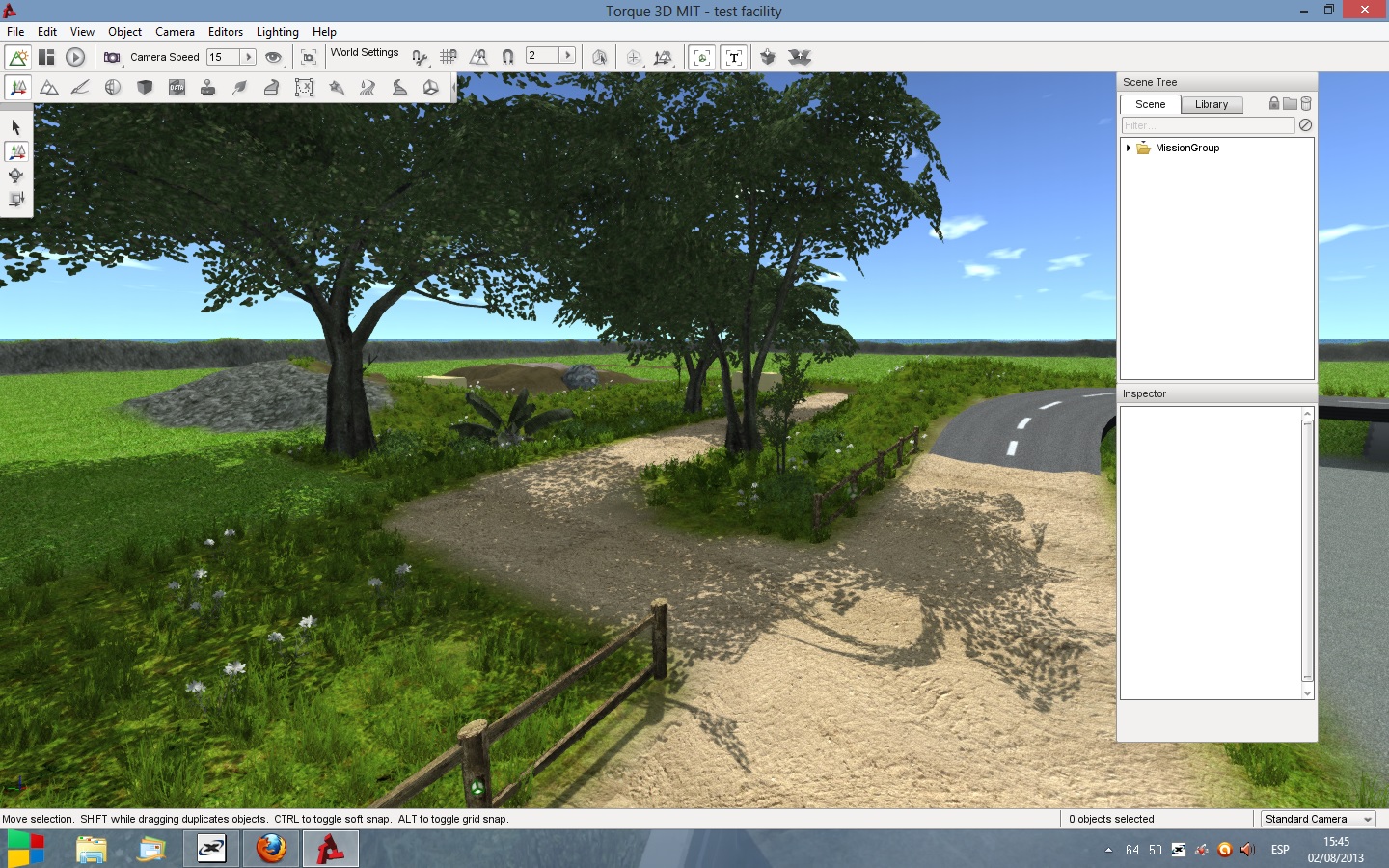Toggle the bounding box selection cube icon
Screen dimensions: 1389x868
pyautogui.click(x=599, y=58)
